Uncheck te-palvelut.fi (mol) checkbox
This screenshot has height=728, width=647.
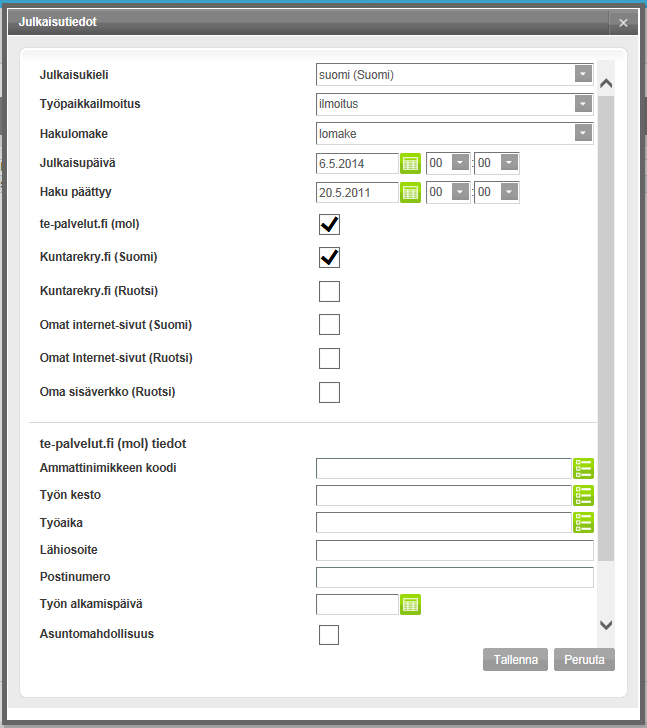pos(329,225)
